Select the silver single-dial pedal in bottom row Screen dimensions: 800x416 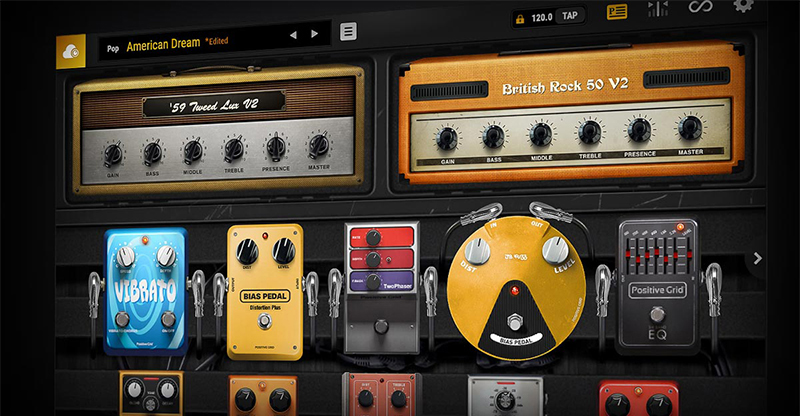coord(506,396)
